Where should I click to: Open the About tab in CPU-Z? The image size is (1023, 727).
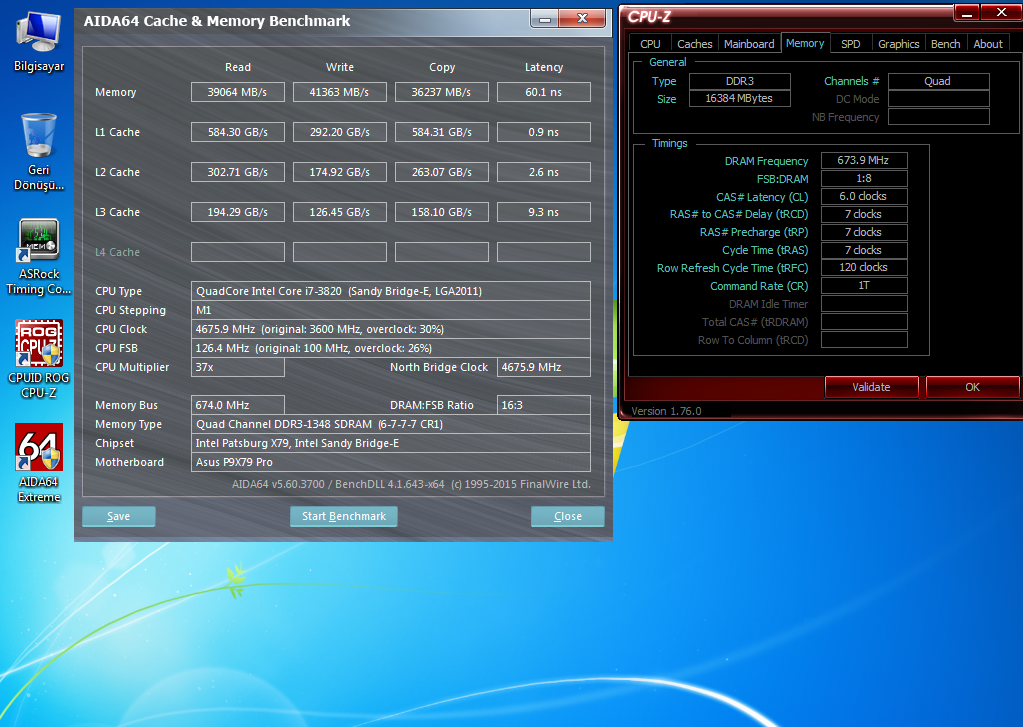988,44
